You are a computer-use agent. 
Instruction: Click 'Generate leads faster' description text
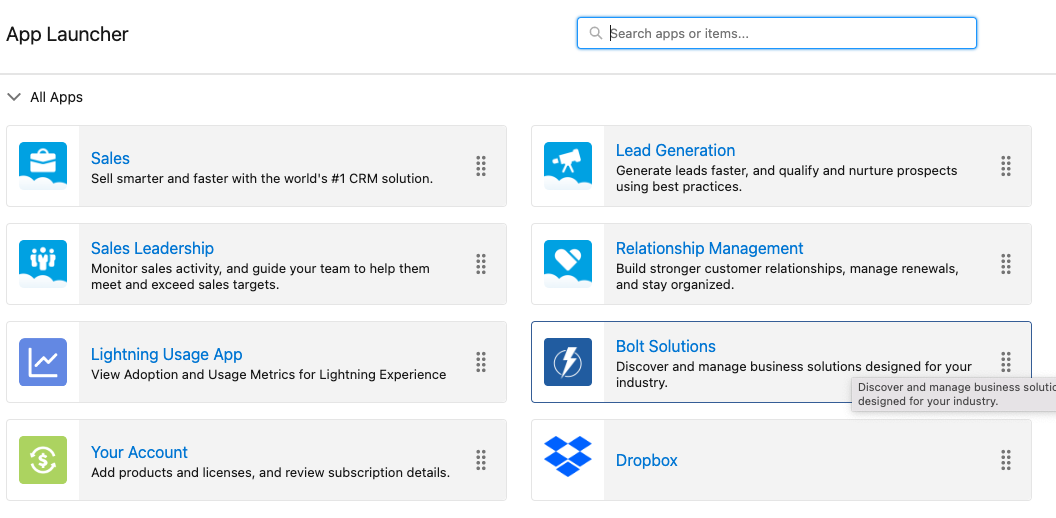click(787, 179)
